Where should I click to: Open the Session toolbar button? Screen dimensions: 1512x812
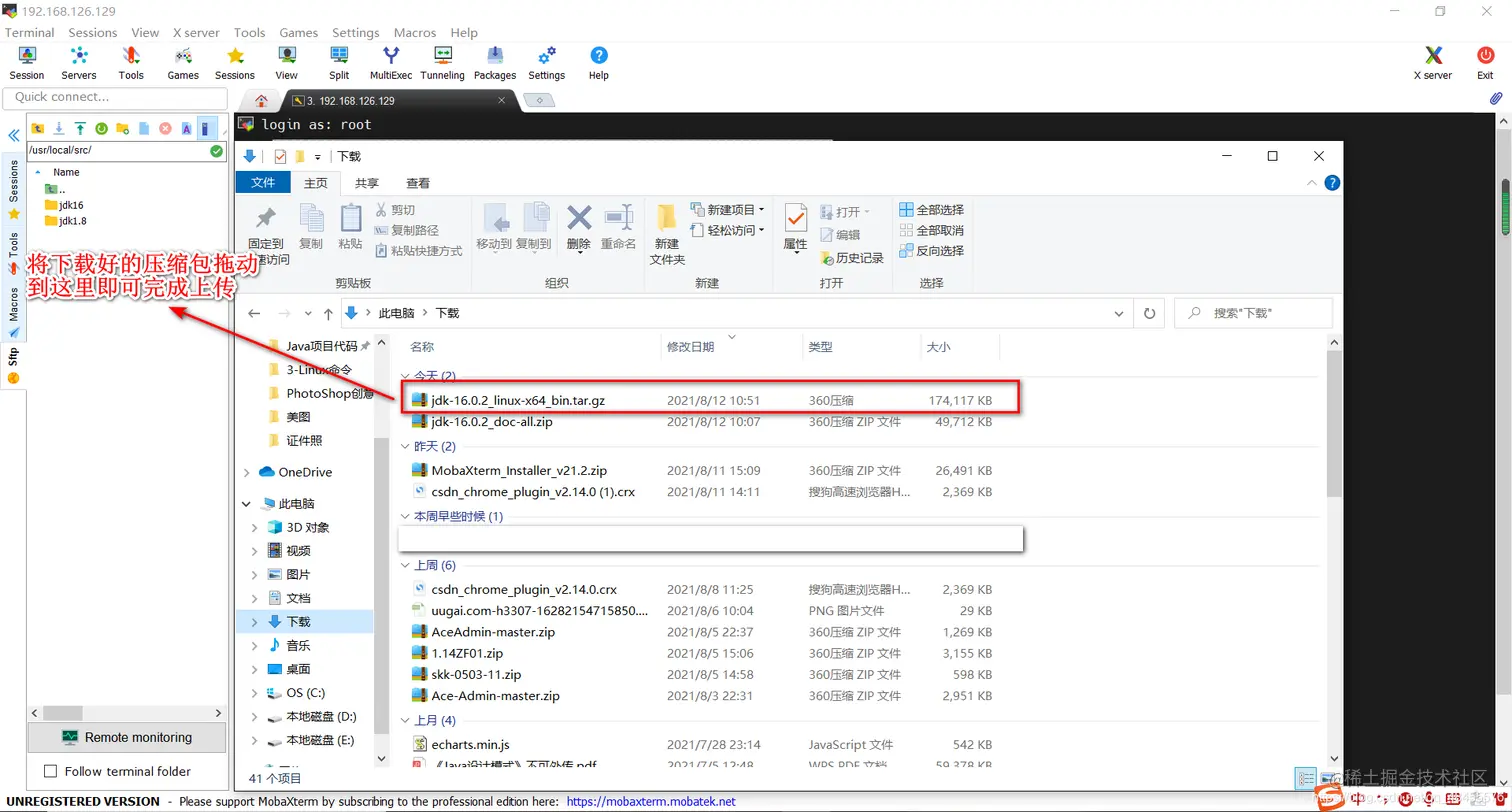(27, 63)
